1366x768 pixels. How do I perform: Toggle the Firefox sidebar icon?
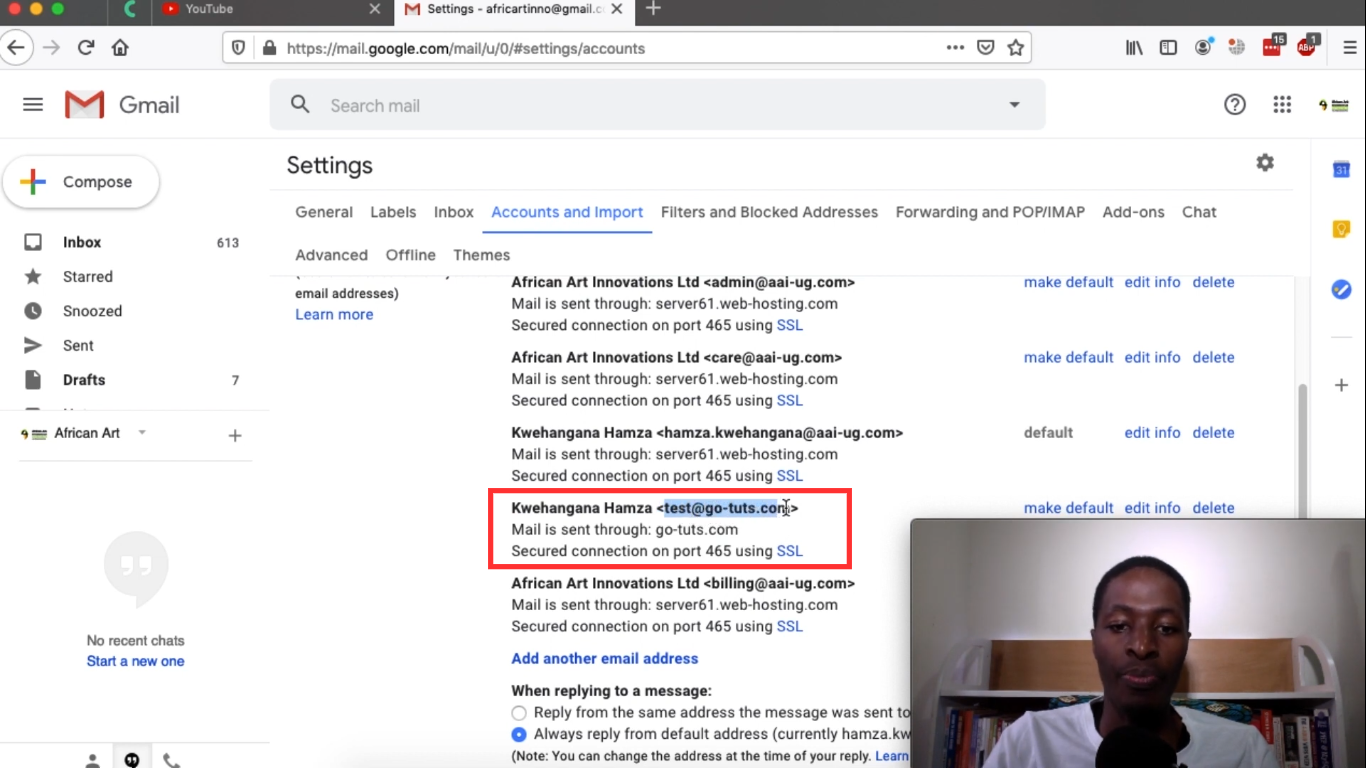click(1168, 48)
